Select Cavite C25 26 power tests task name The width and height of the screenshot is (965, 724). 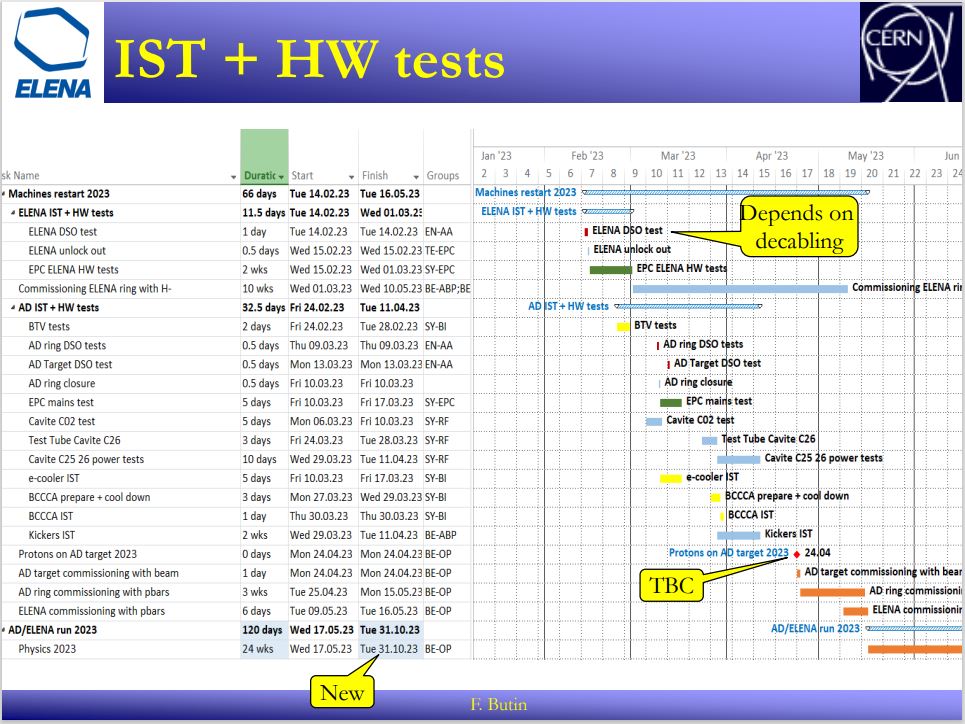(86, 460)
